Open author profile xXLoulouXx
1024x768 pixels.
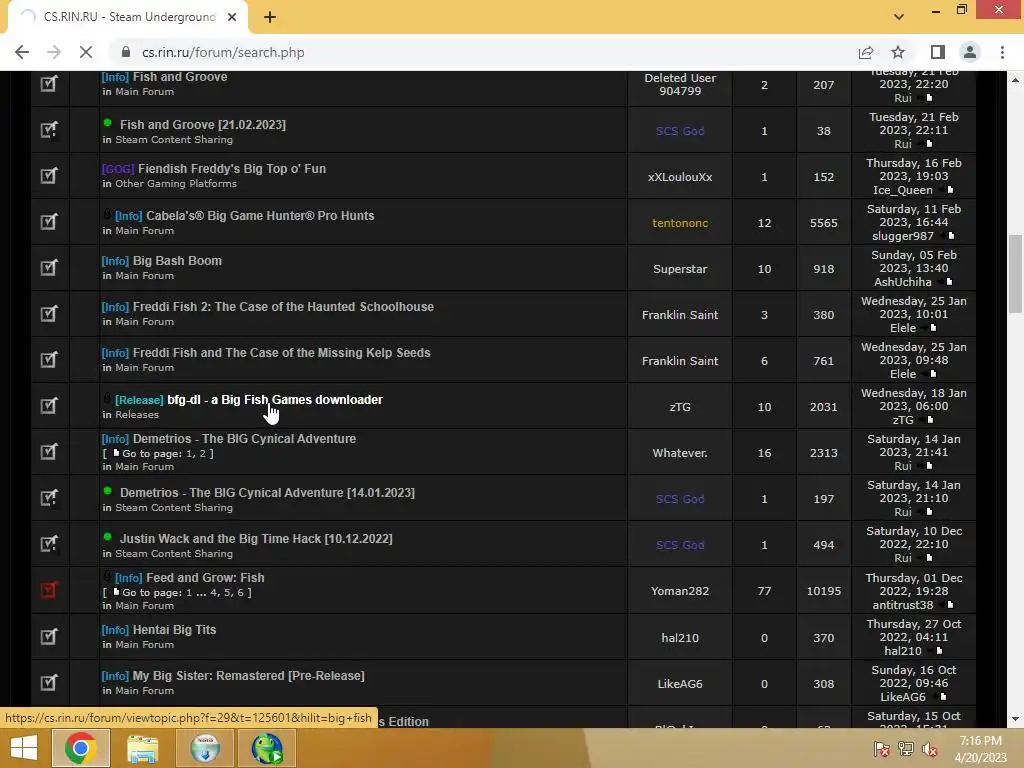pyautogui.click(x=680, y=177)
